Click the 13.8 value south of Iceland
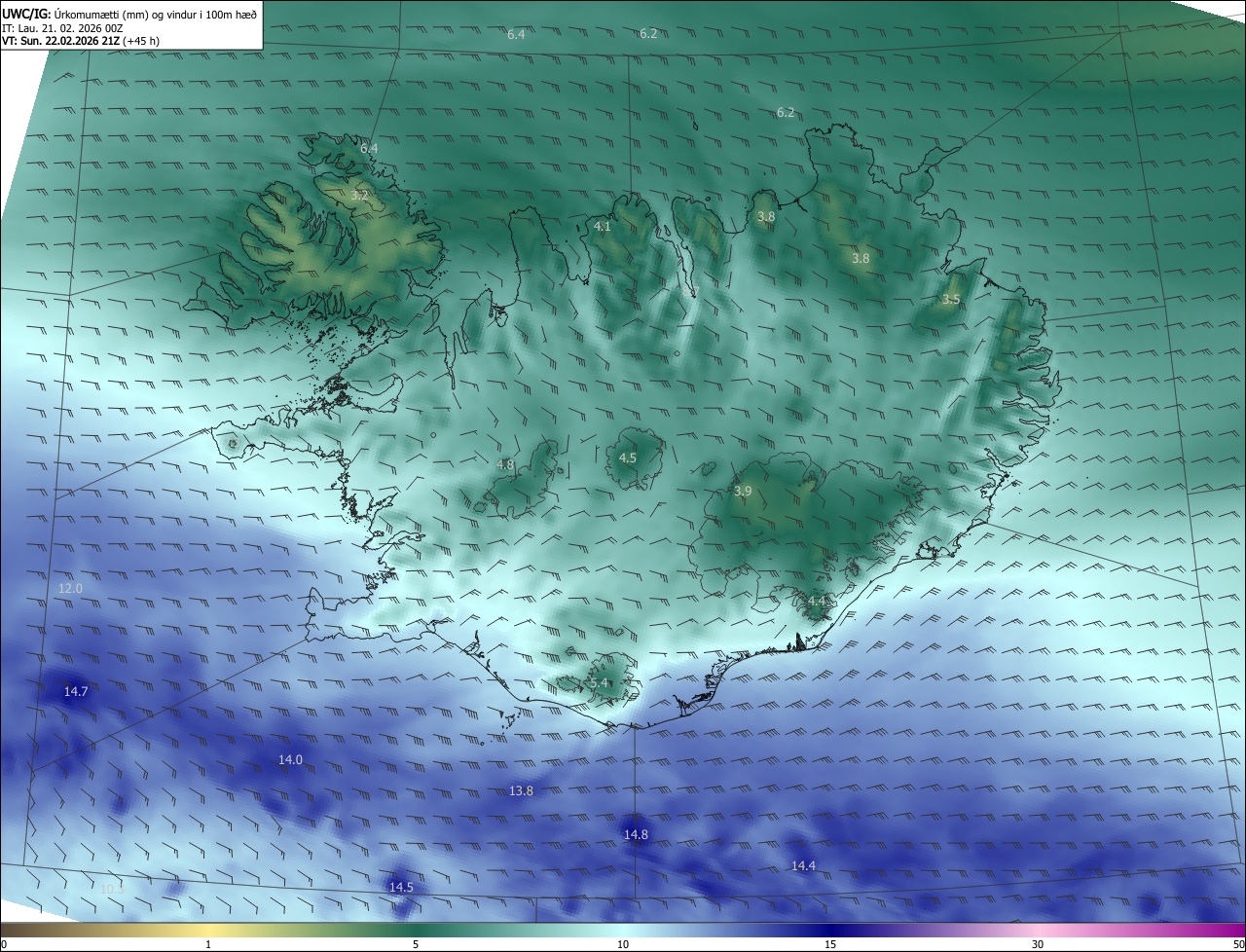The height and width of the screenshot is (952, 1246). pos(521,791)
